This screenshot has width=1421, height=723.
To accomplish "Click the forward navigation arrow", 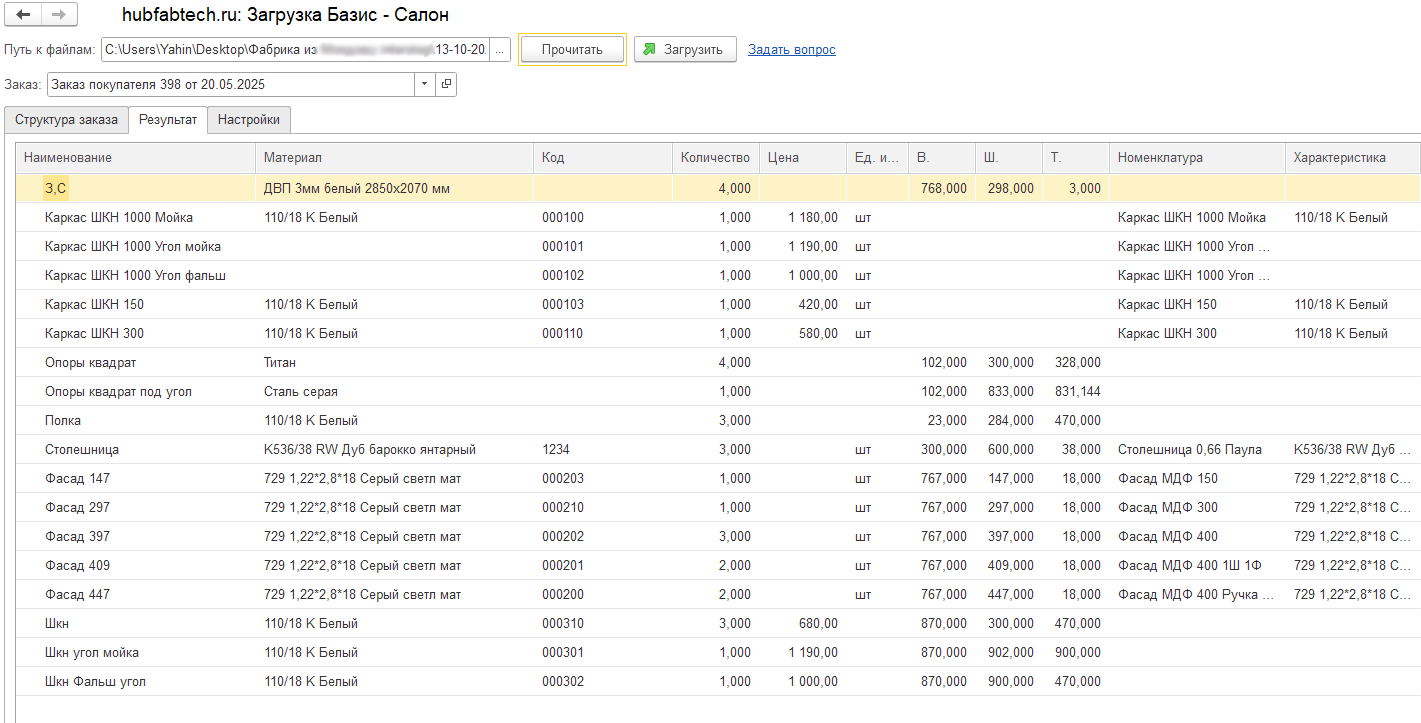I will [x=58, y=15].
